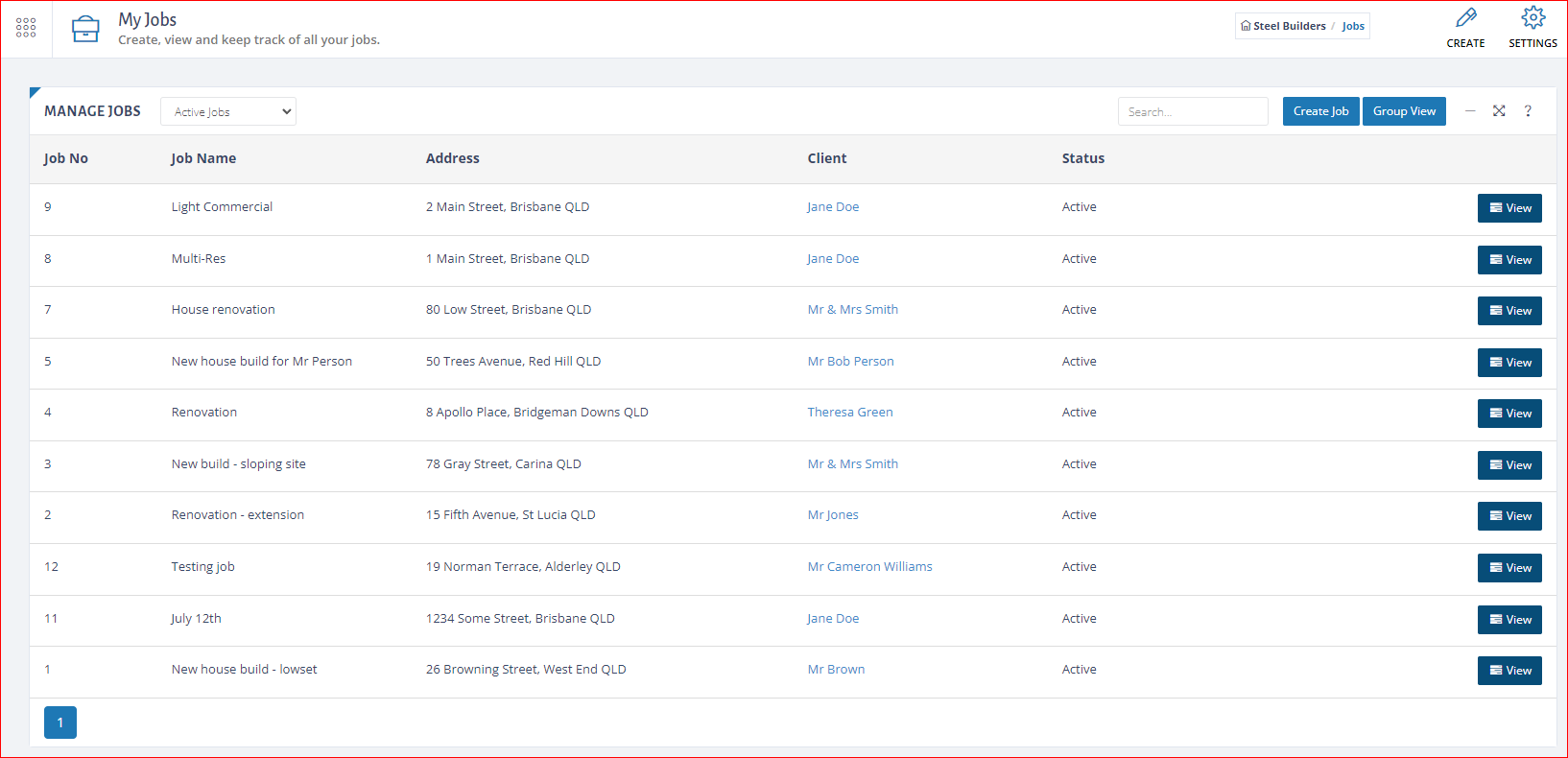View the job for Theresa Green
This screenshot has width=1568, height=758.
click(x=1509, y=414)
